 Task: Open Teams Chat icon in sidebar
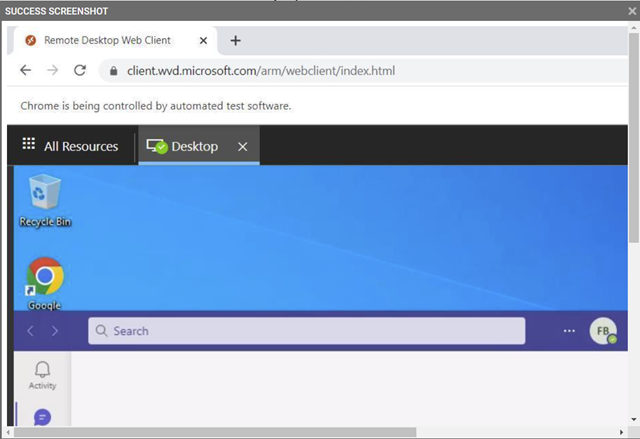click(42, 417)
